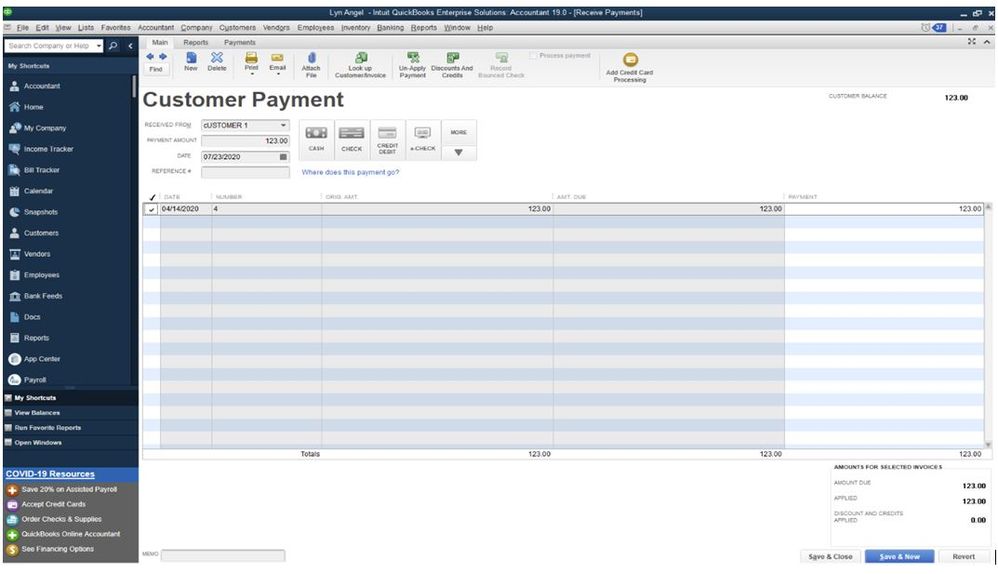Choose the CASH payment method

(316, 139)
